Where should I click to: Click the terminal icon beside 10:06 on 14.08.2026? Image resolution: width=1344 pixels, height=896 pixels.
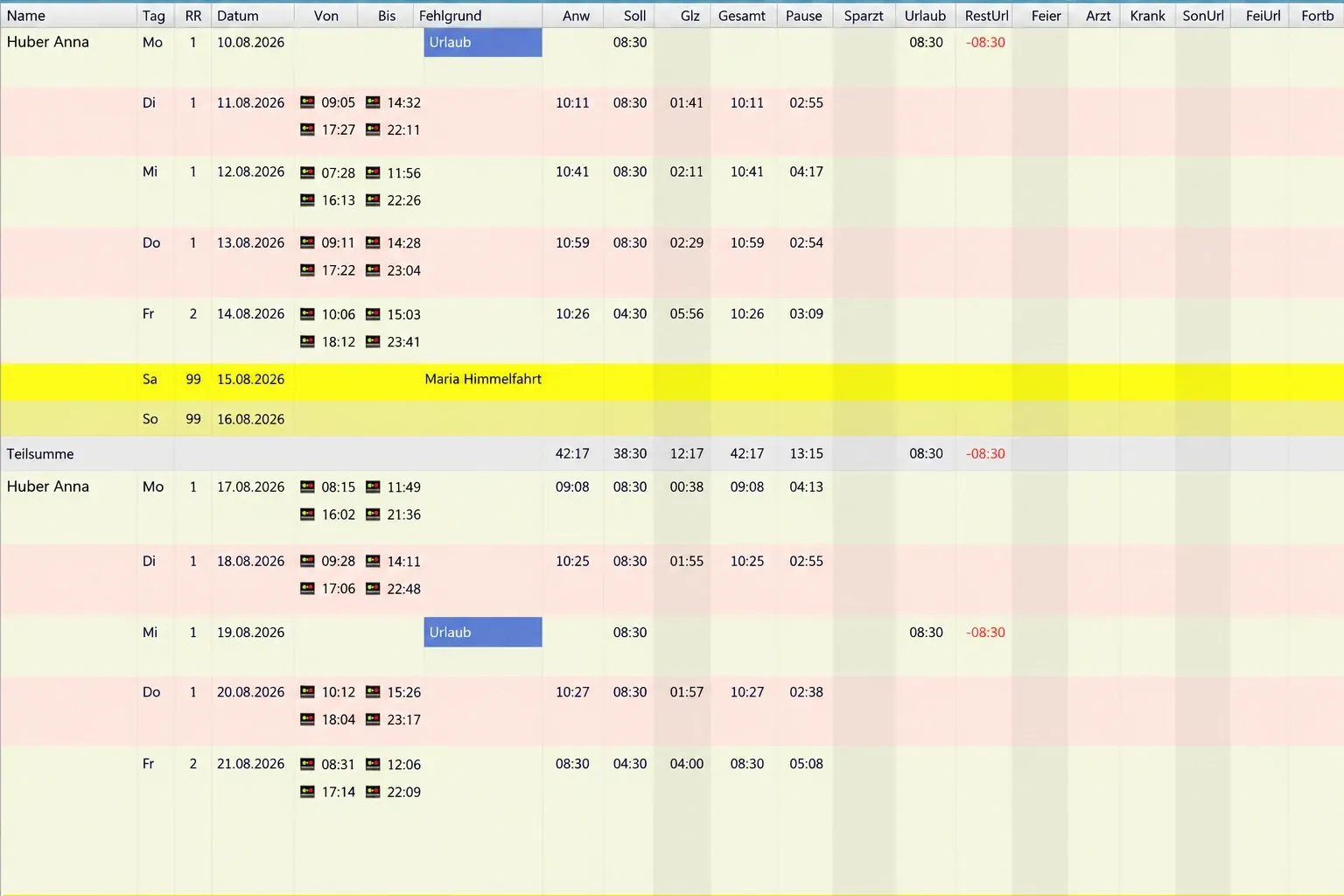307,314
